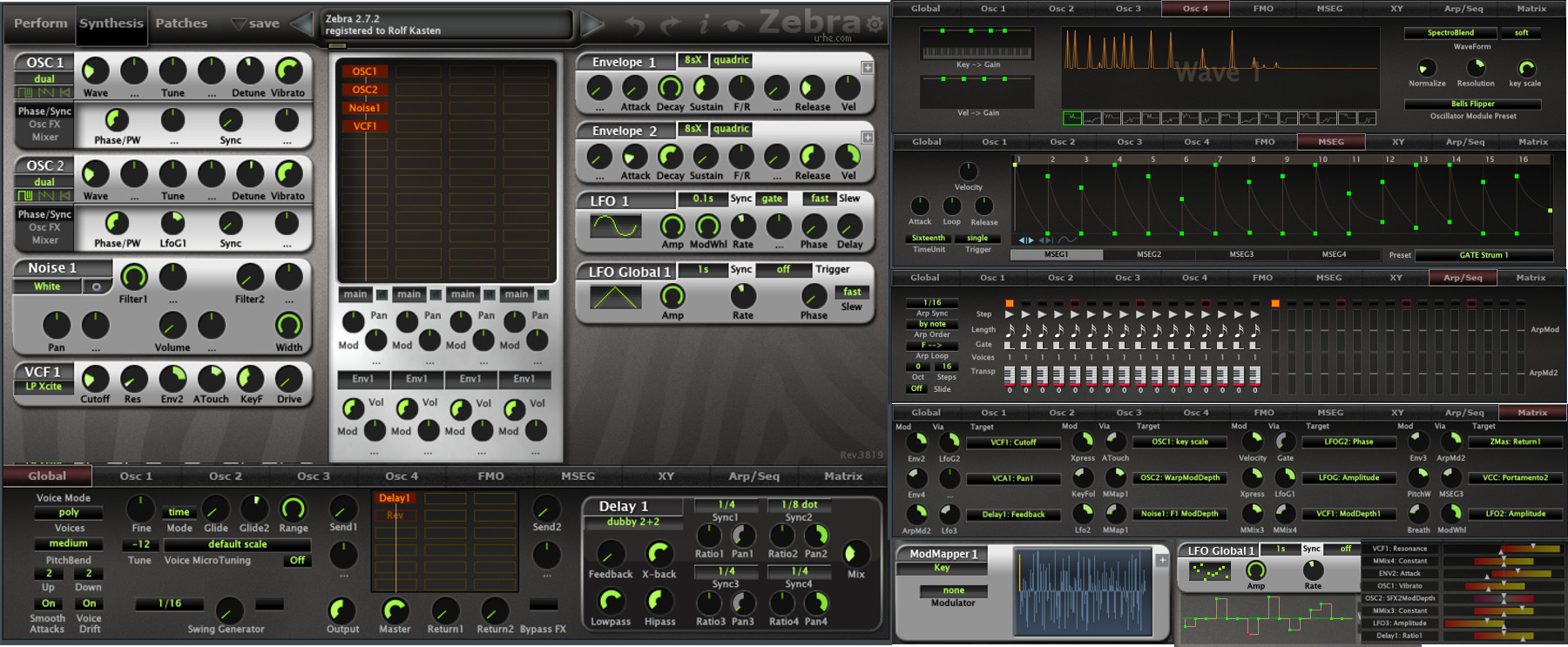Screen dimensions: 1568x647
Task: Click the Key to Gain keyboard display in Osc 4
Action: 978,43
